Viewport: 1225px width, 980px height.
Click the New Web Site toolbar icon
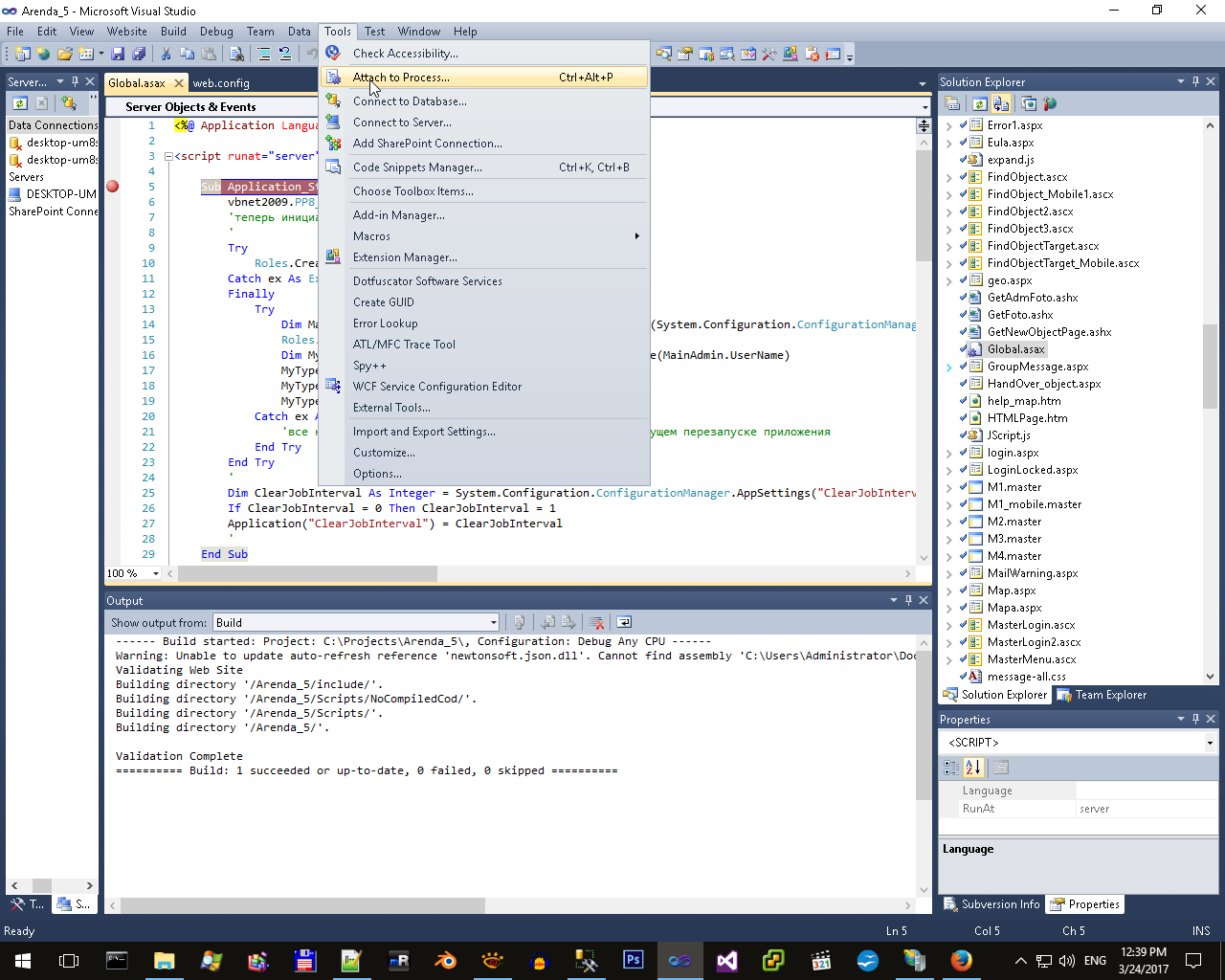coord(43,54)
